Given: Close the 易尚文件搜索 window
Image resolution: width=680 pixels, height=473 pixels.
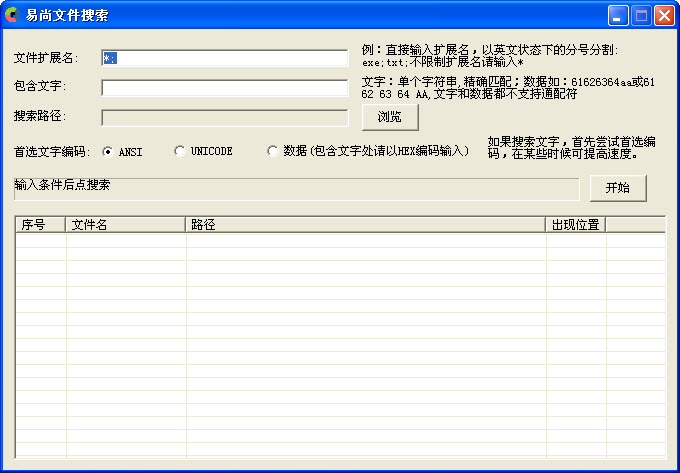Looking at the screenshot, I should pyautogui.click(x=663, y=15).
